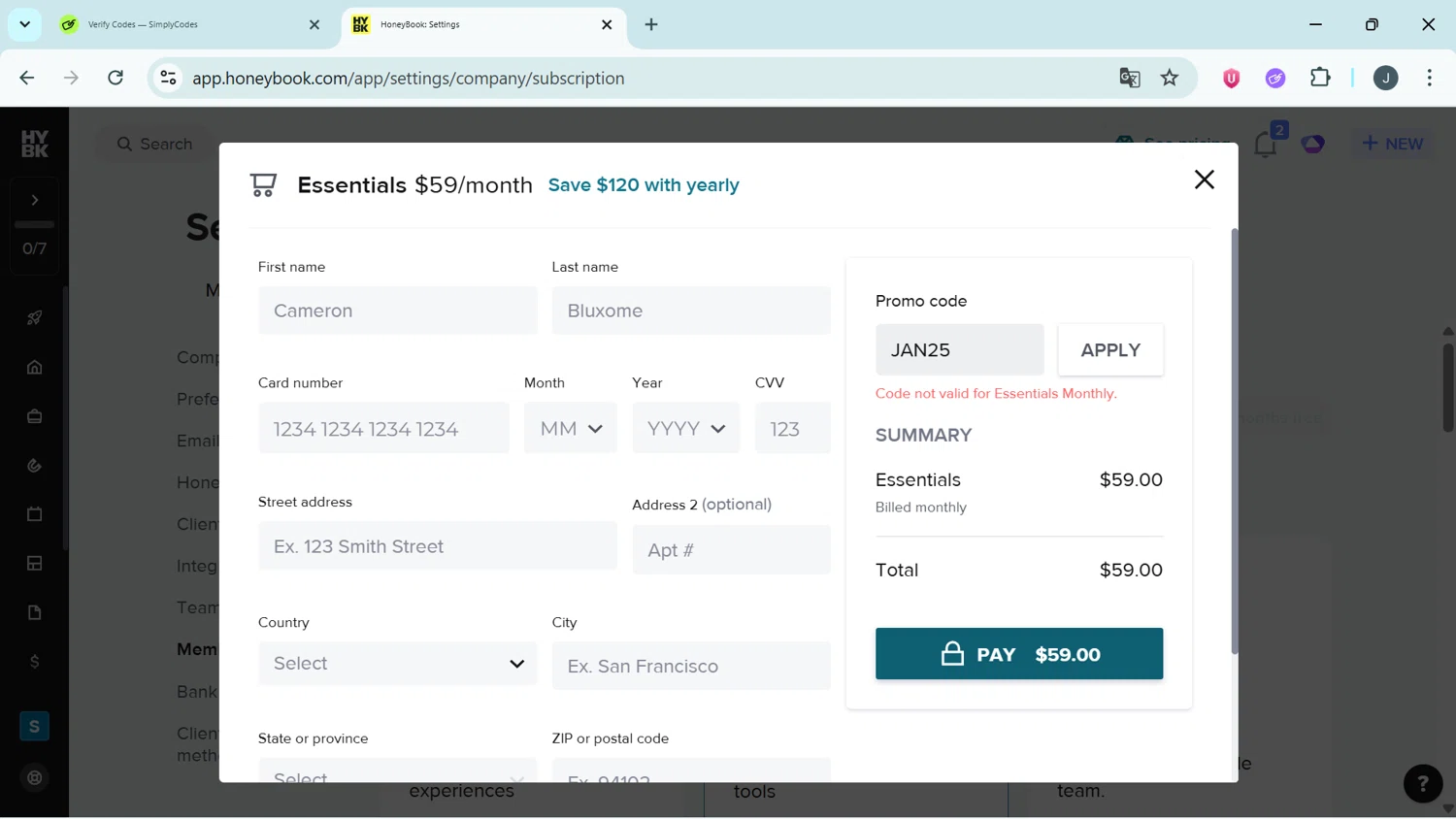Open a new browser tab

651,24
